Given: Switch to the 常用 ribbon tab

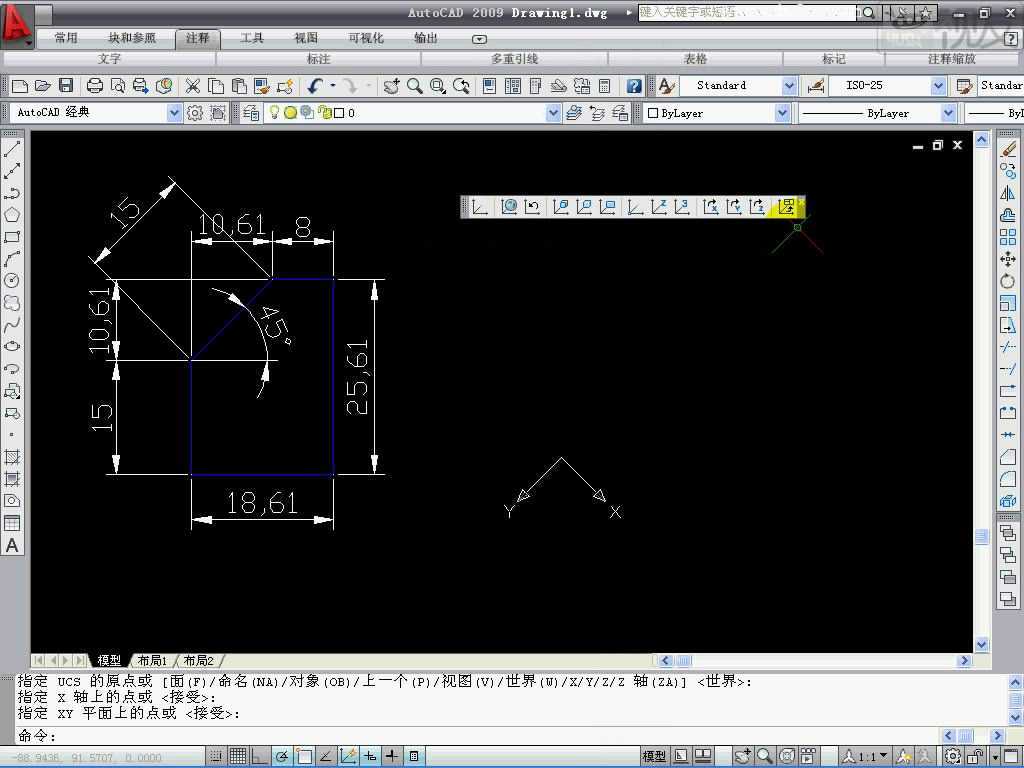Looking at the screenshot, I should tap(66, 38).
